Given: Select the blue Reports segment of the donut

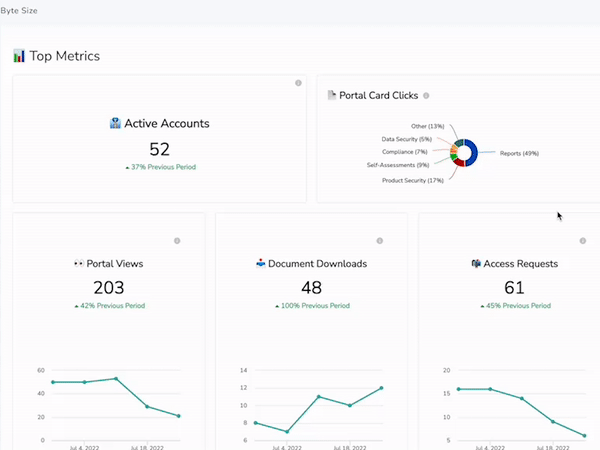Looking at the screenshot, I should pos(475,154).
